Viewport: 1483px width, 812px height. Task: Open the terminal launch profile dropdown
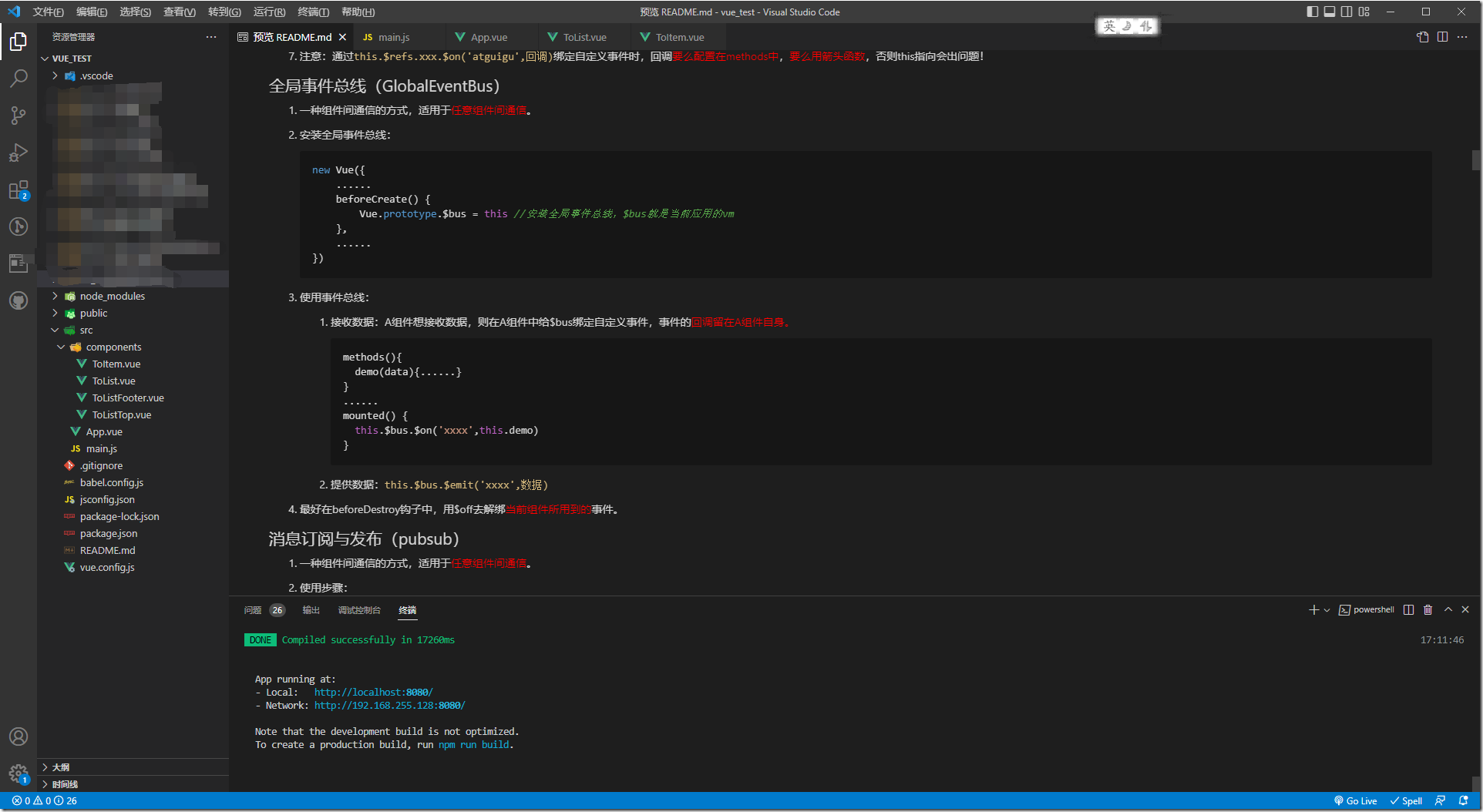(x=1327, y=609)
